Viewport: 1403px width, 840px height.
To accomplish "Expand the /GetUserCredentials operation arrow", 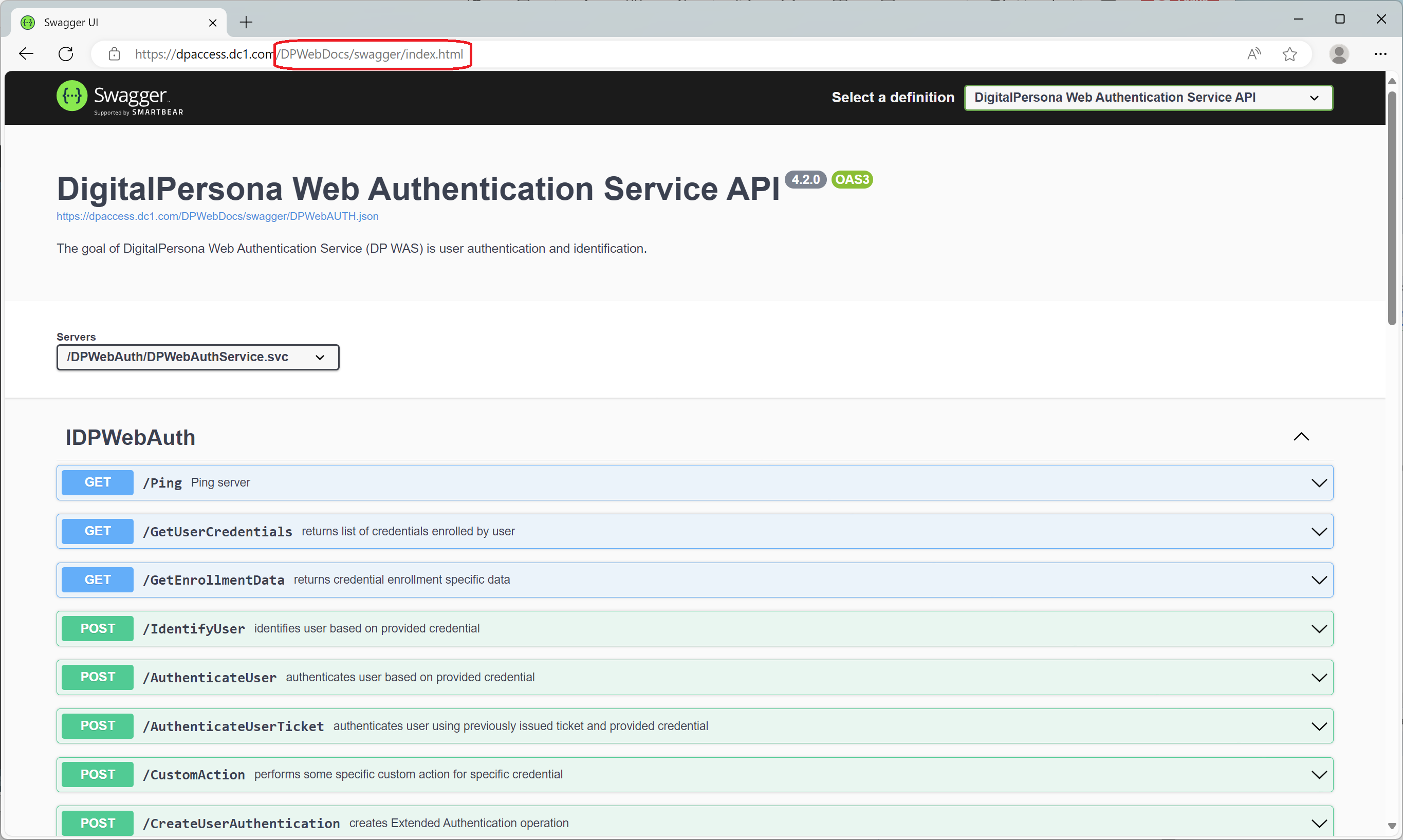I will (x=1319, y=532).
